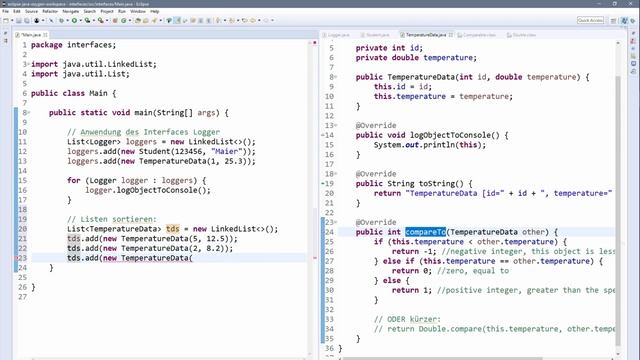Click the Debug bug toolbar icon
Image resolution: width=640 pixels, height=360 pixels.
coord(61,20)
